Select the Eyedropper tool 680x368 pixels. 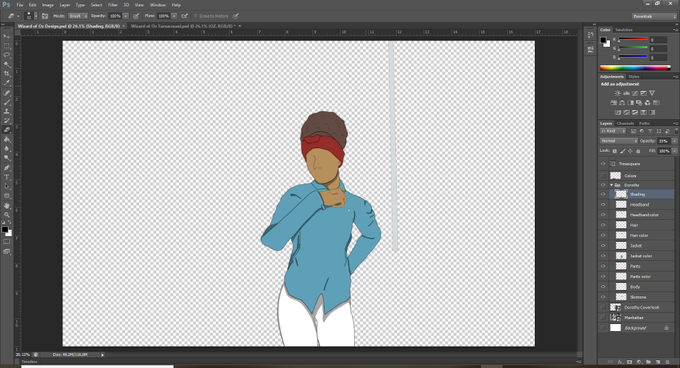click(x=7, y=83)
